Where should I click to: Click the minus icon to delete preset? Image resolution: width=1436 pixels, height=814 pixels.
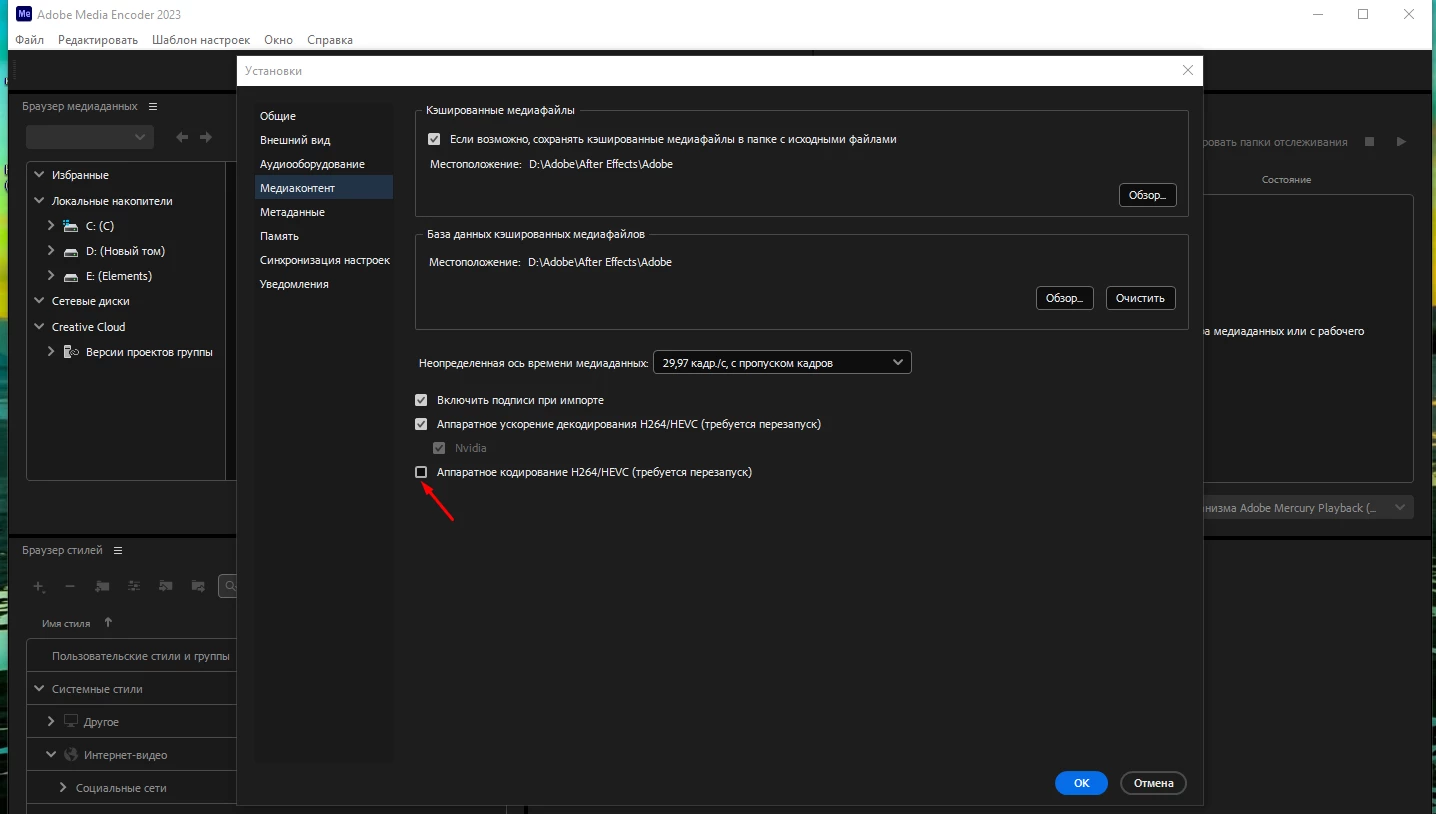(x=70, y=586)
